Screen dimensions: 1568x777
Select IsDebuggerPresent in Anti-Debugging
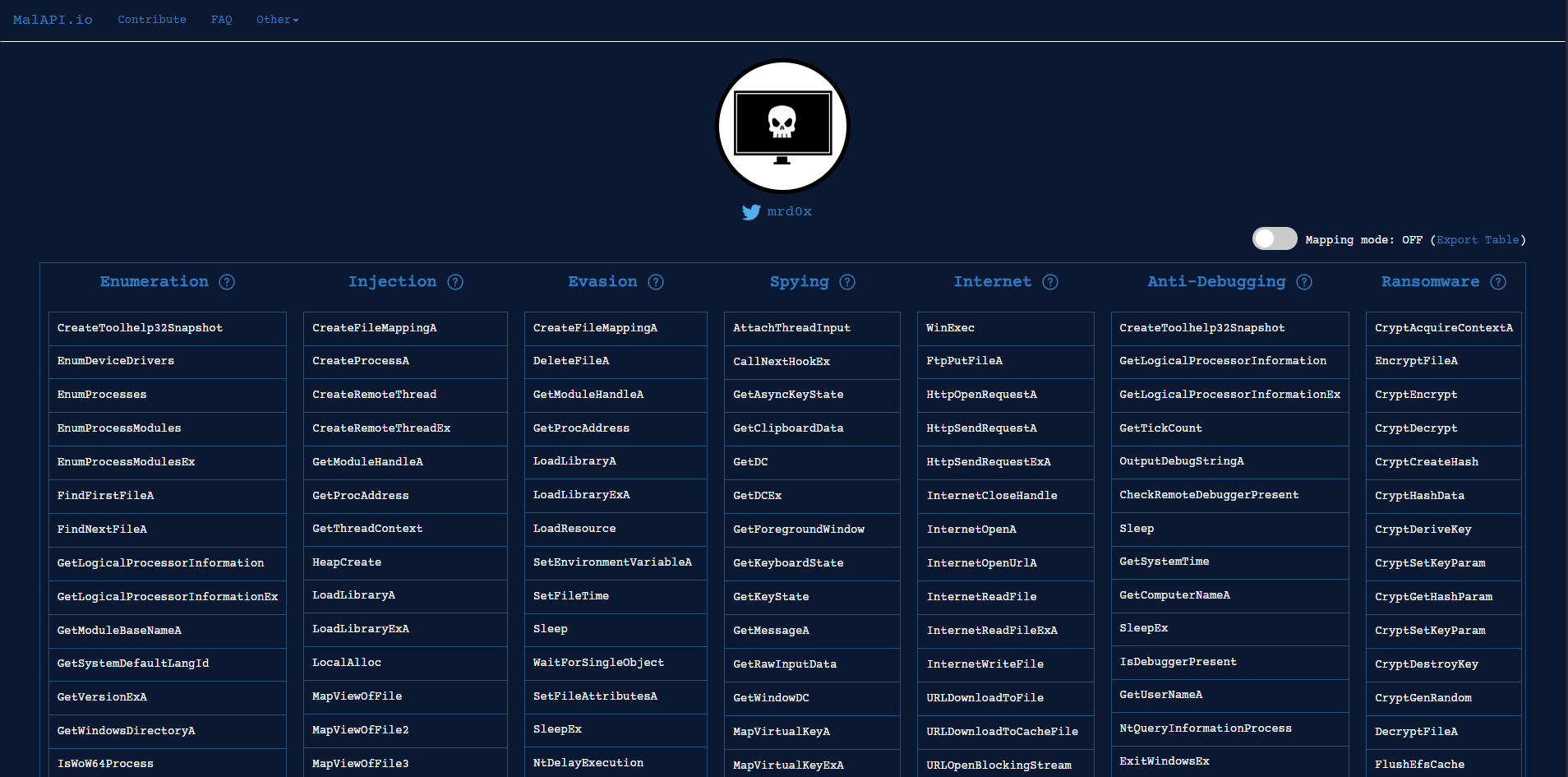pyautogui.click(x=1178, y=662)
